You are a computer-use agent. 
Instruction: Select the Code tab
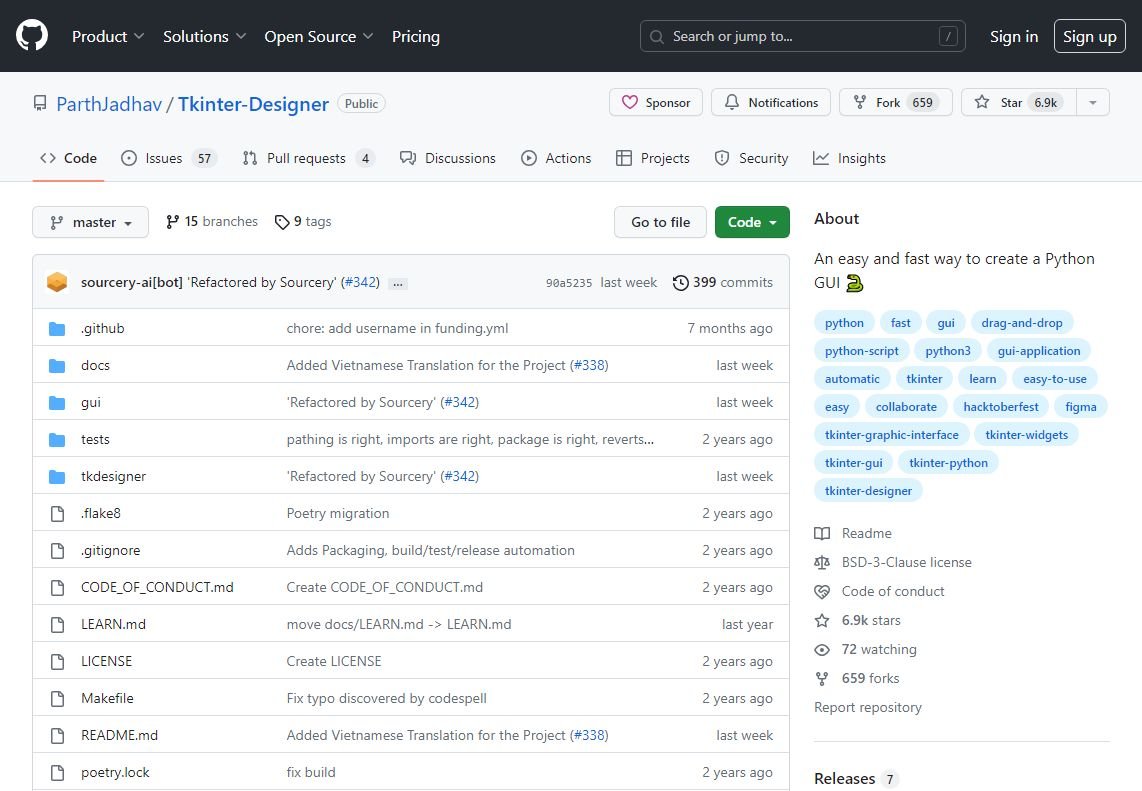click(x=68, y=158)
